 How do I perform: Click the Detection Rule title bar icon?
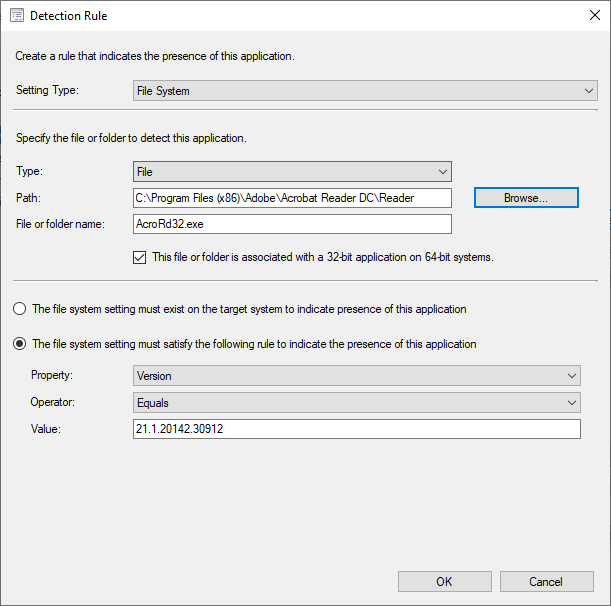(x=16, y=16)
